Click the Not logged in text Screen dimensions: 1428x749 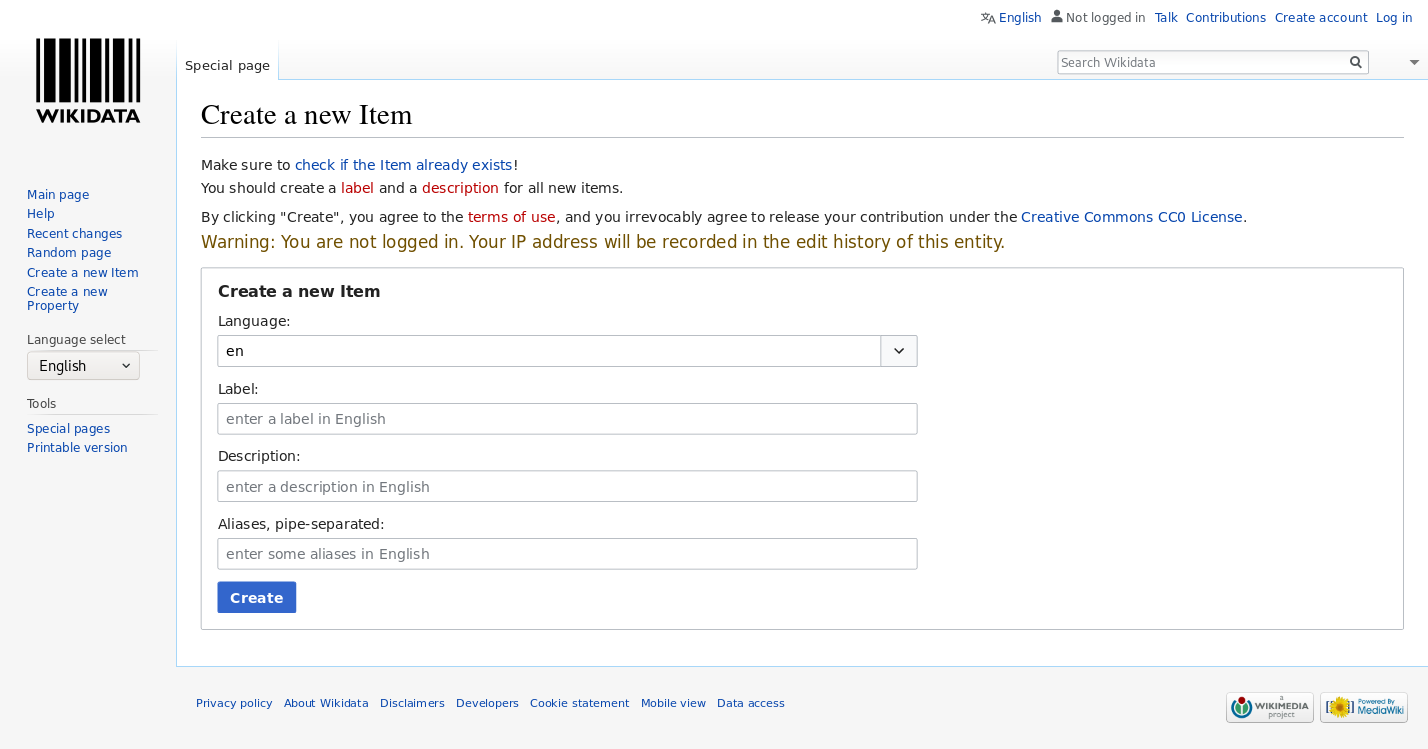click(x=1105, y=18)
